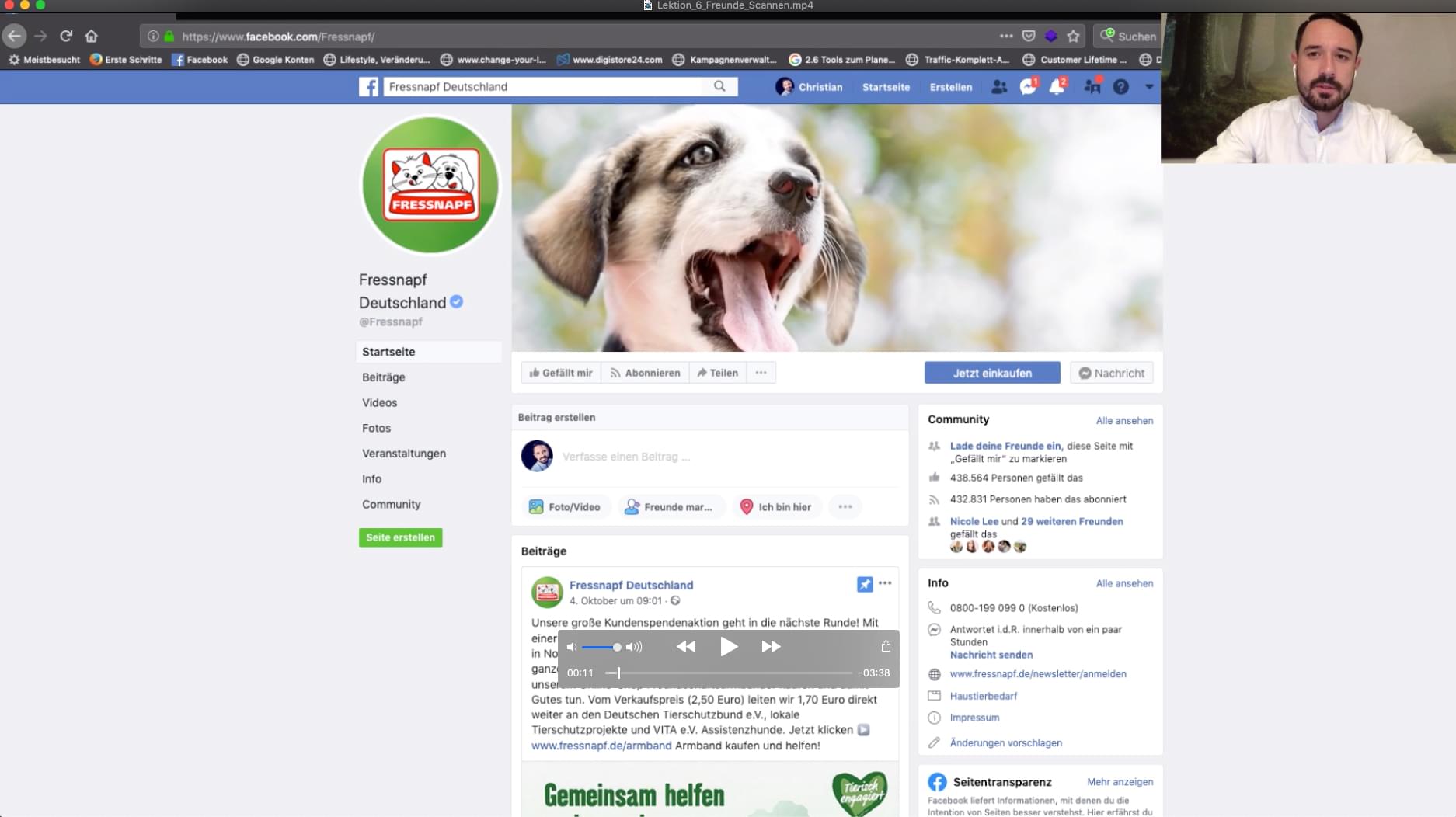
Task: Send a message via Nachricht button
Action: [1111, 373]
